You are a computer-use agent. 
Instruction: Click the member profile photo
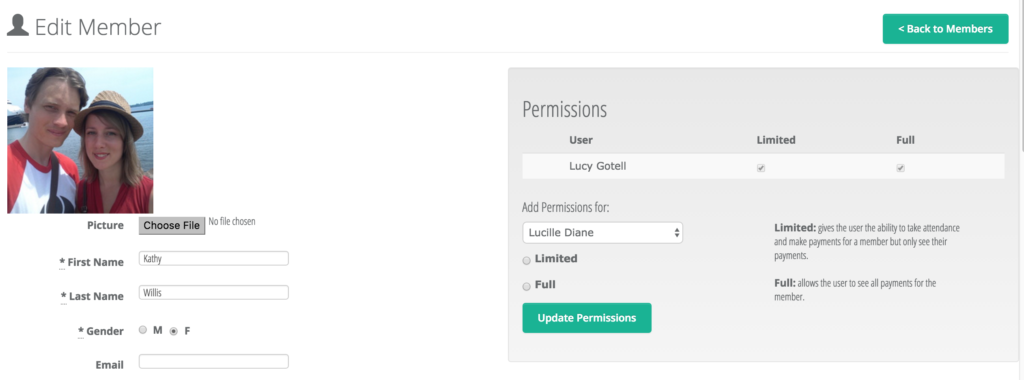pos(80,140)
